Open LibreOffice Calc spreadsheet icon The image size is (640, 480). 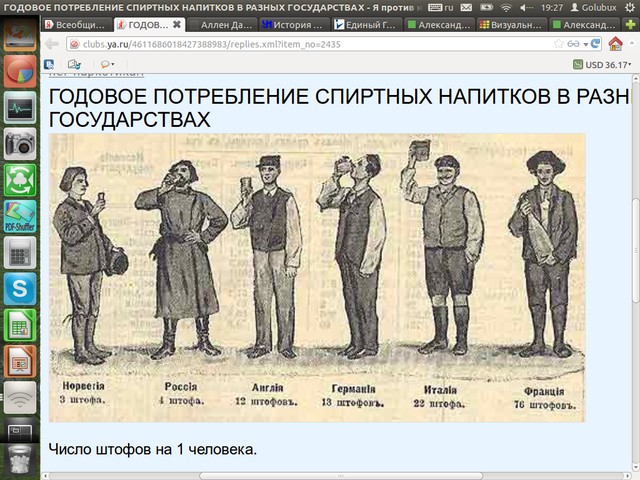(20, 325)
